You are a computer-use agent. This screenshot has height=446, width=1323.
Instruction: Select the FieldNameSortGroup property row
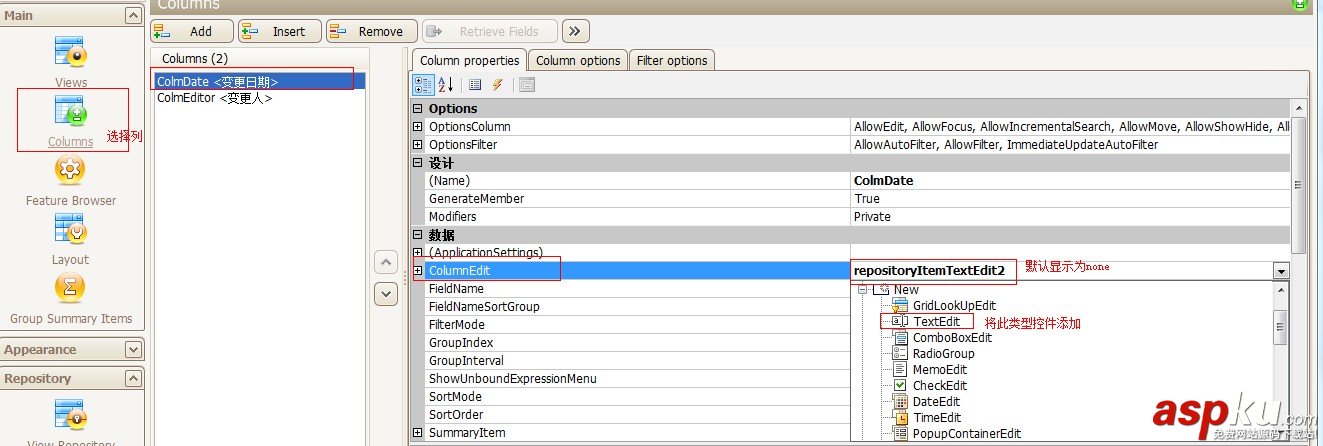[x=638, y=307]
